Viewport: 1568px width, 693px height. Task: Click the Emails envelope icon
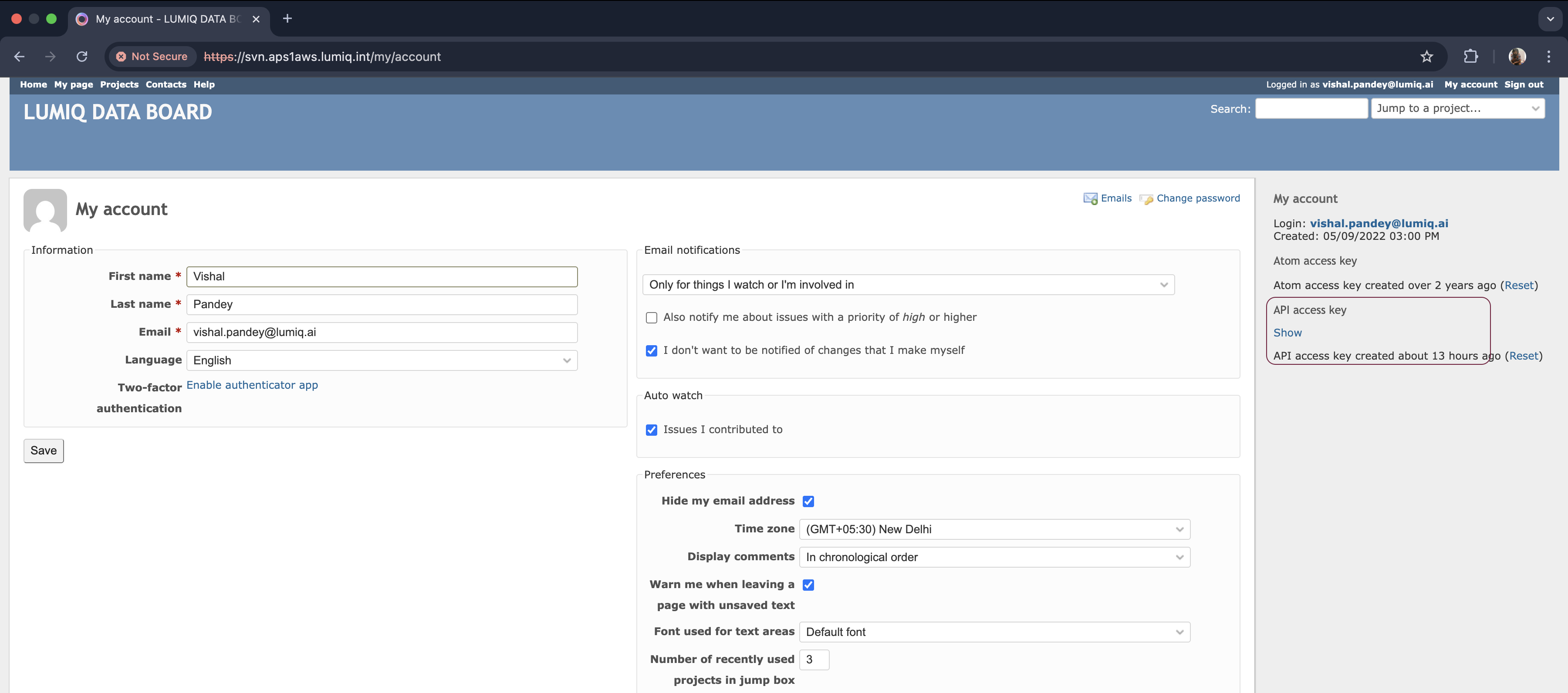pos(1090,198)
